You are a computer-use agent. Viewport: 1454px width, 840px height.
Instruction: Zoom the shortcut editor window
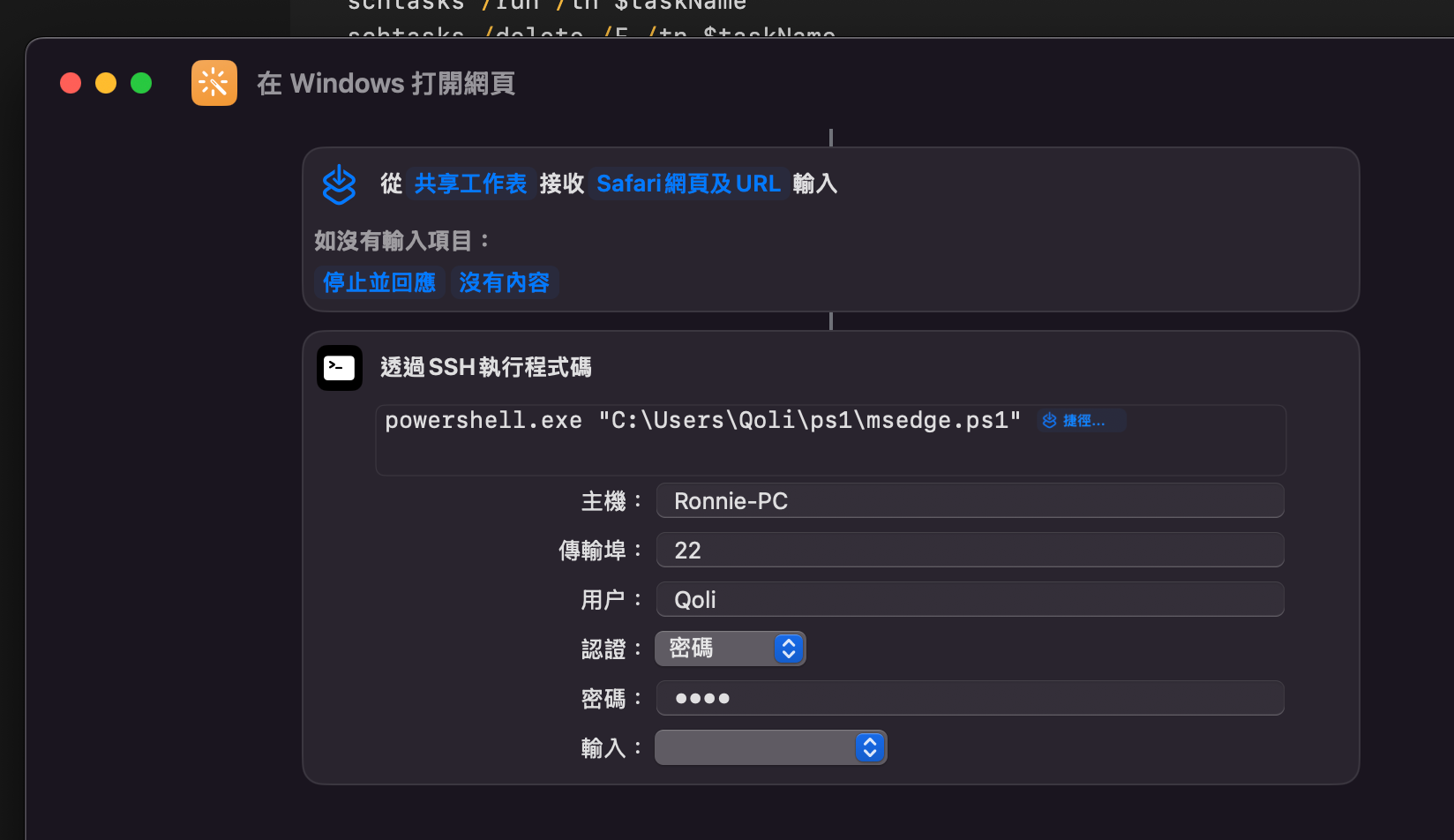click(x=141, y=83)
